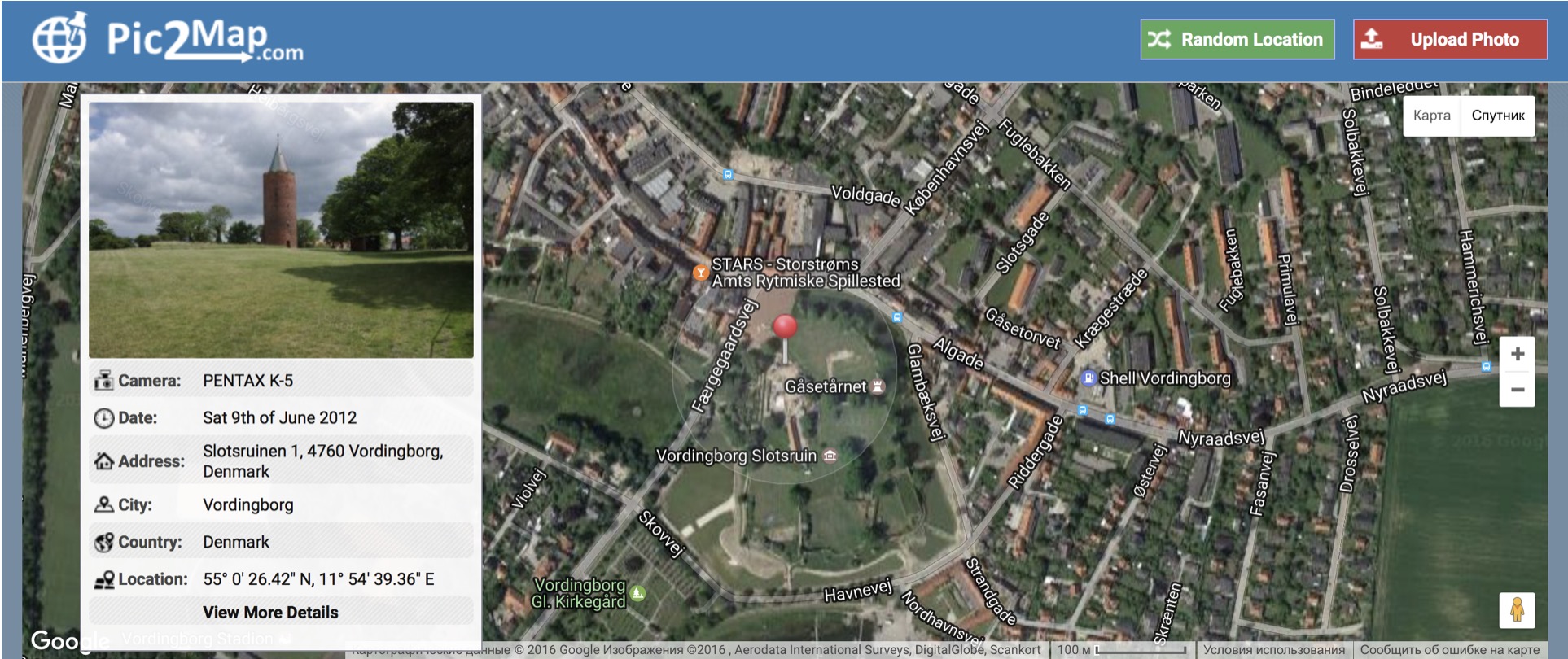Click the bus stop icon on Voldgade

click(x=728, y=174)
